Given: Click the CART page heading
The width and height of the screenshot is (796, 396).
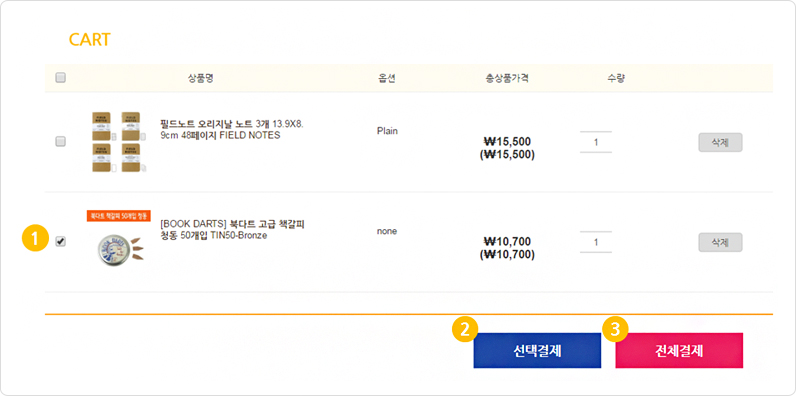Looking at the screenshot, I should [89, 40].
